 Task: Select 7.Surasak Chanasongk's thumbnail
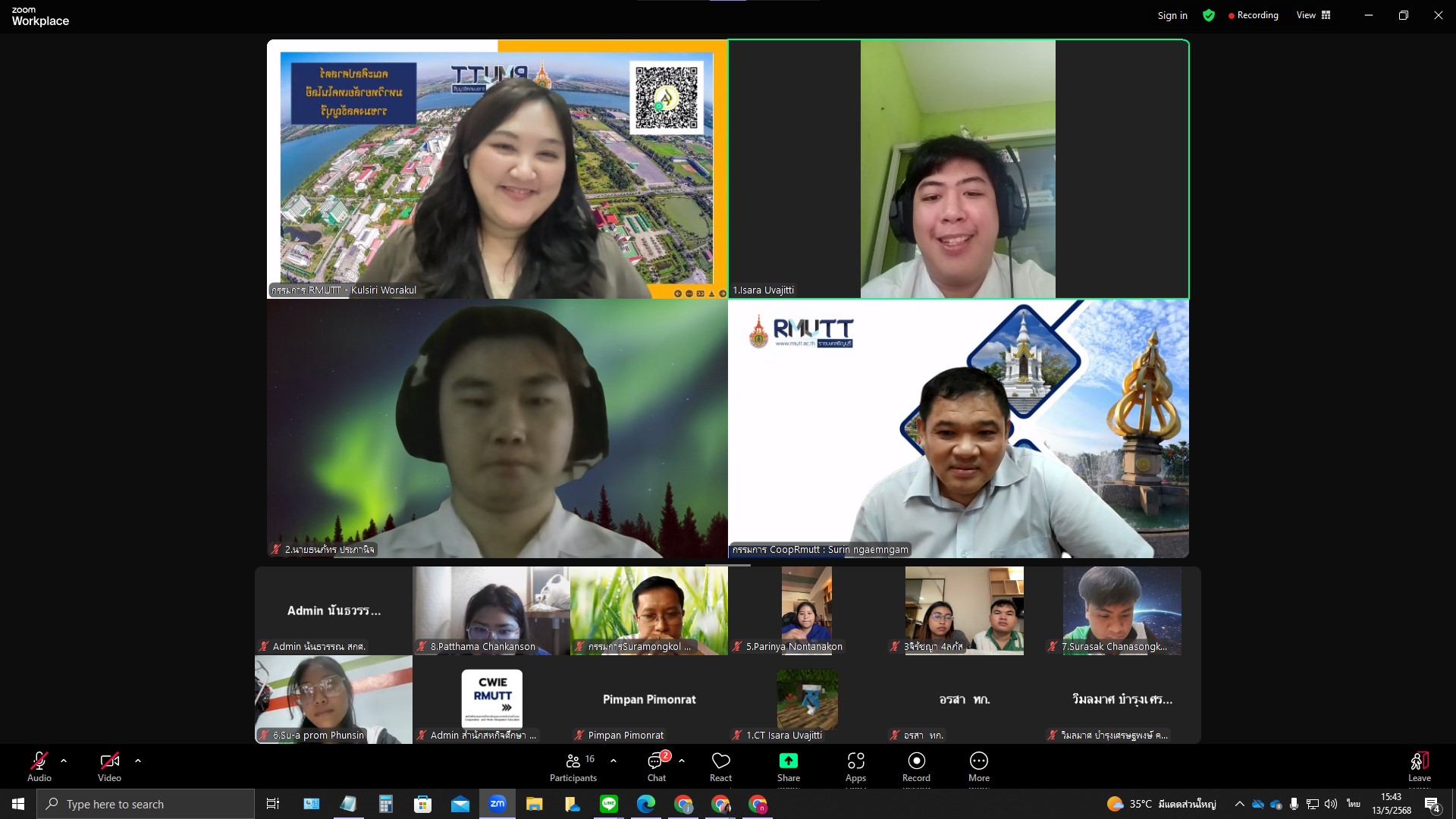pos(1122,610)
